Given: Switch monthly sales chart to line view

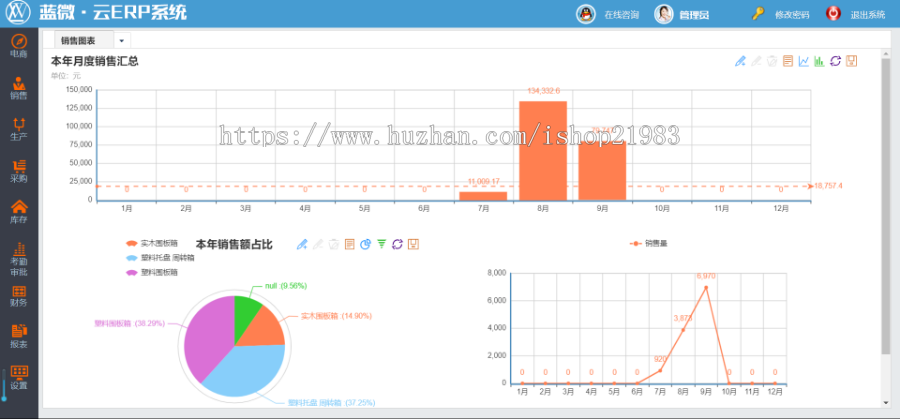Looking at the screenshot, I should point(803,61).
